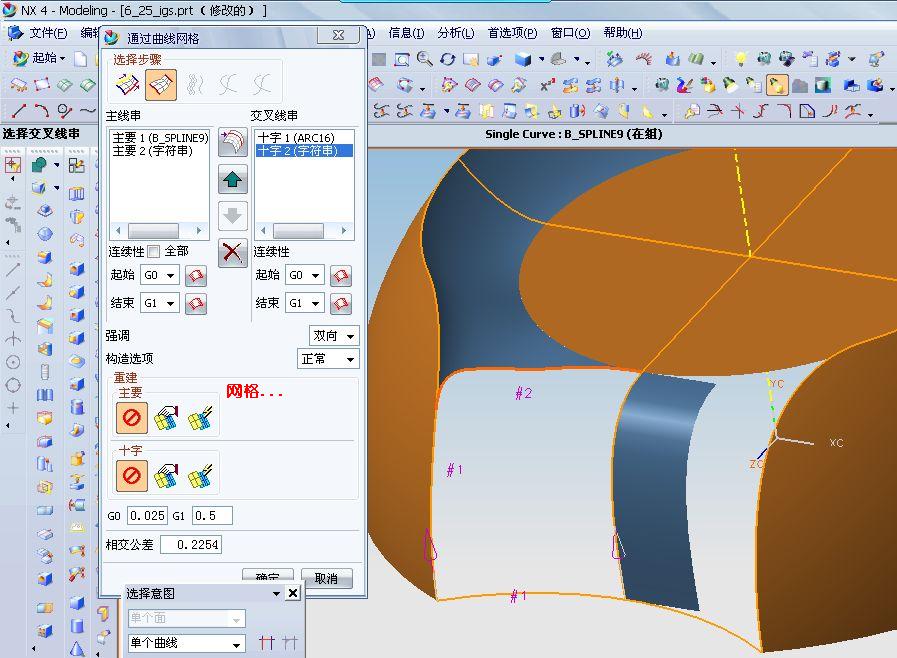Screen dimensions: 897x658
Task: Click the zoom magnifier toolbar icon
Action: [424, 58]
